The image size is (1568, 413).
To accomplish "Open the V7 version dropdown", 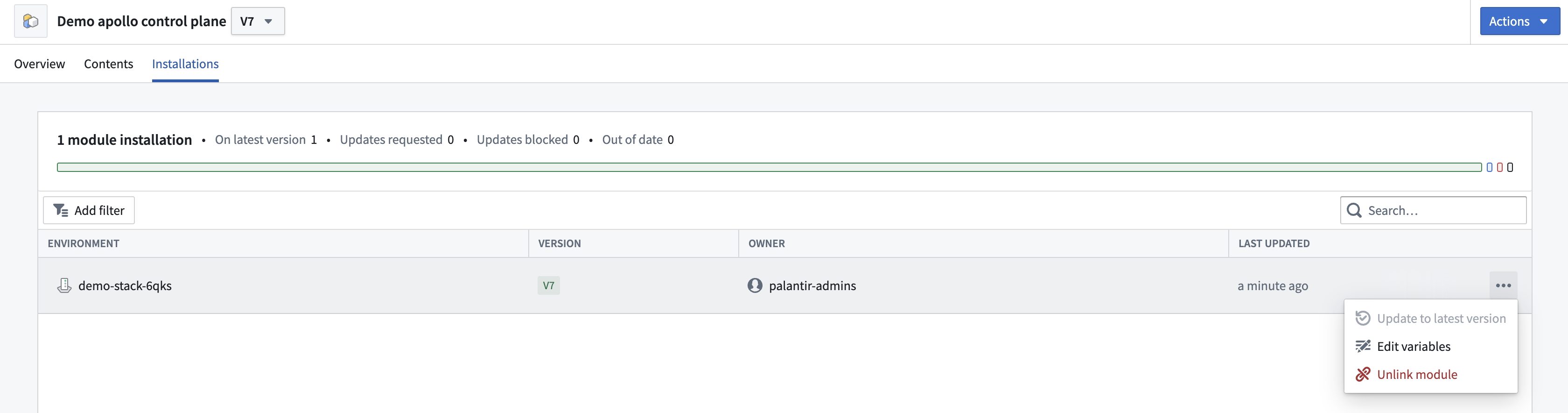I will (258, 21).
